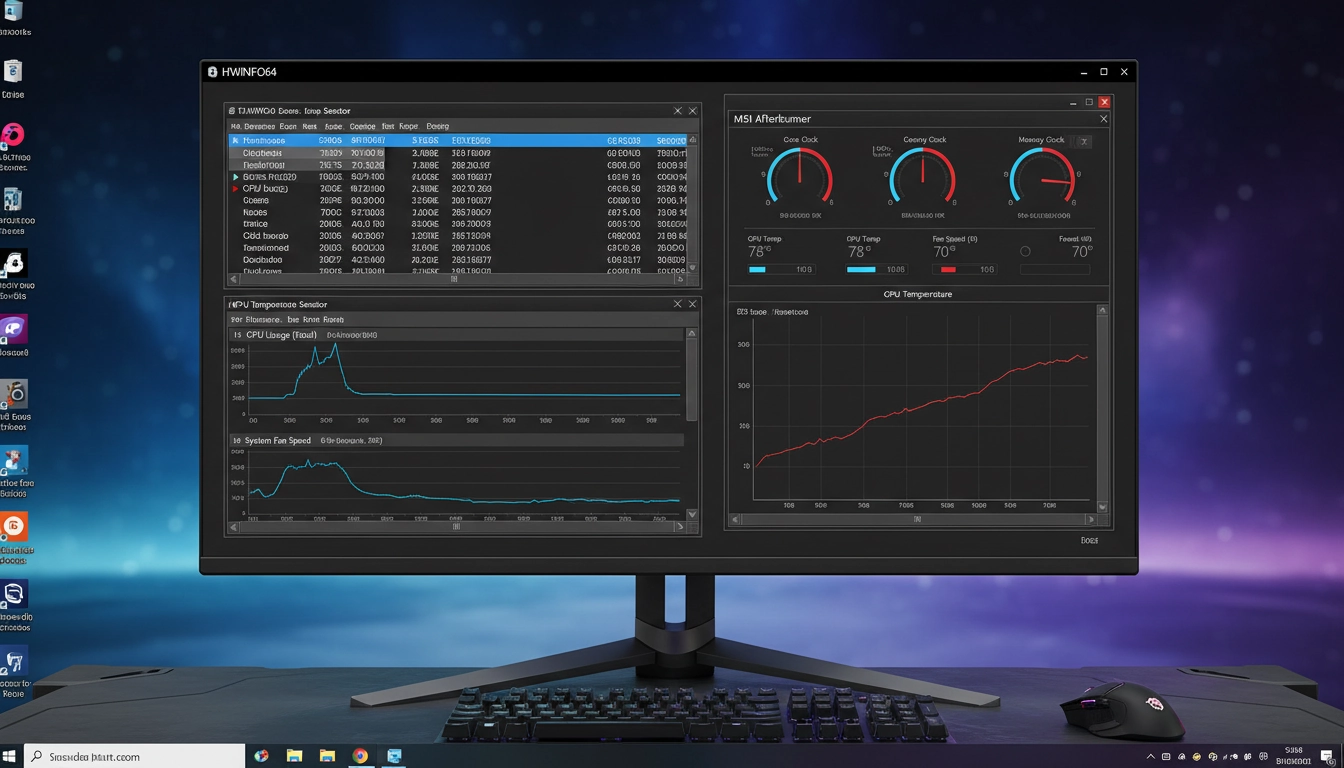The image size is (1344, 768).
Task: Click the taskbar clock
Action: pos(1293,756)
